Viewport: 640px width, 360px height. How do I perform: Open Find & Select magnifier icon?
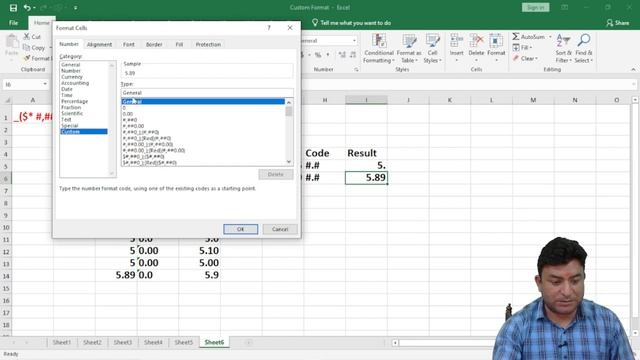point(584,40)
